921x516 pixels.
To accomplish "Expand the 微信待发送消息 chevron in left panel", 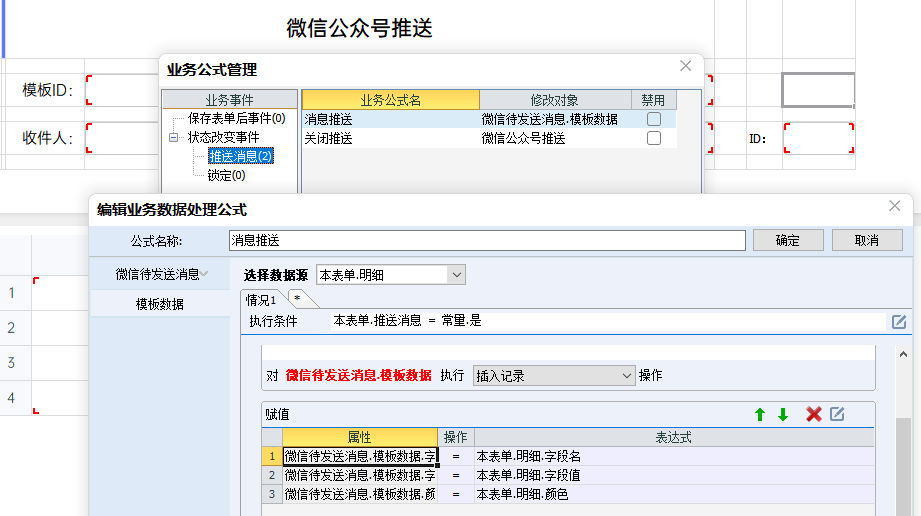I will pyautogui.click(x=204, y=274).
